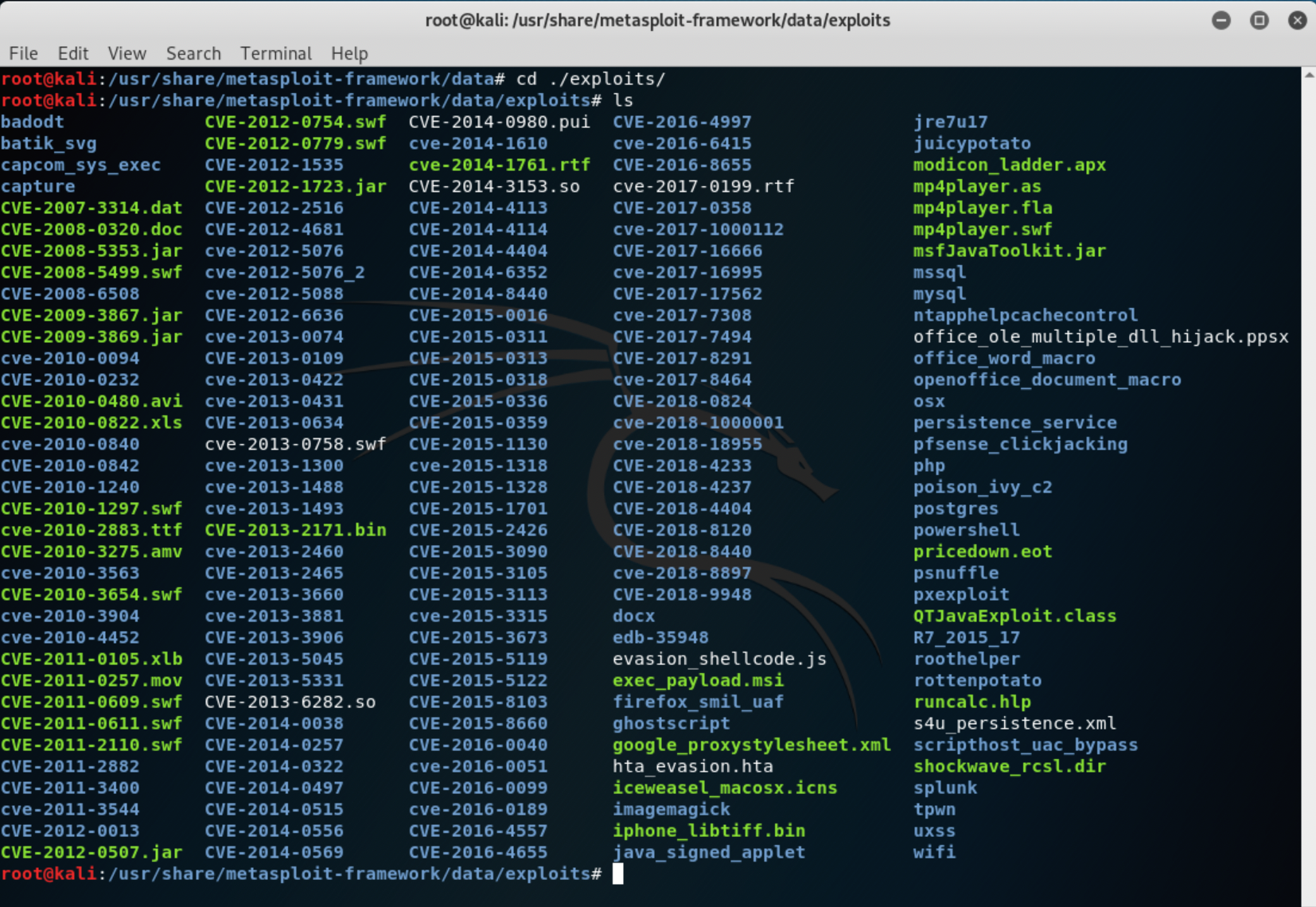Screen dimensions: 1316x907
Task: Click the entry 'CVE-2014-0569'
Action: click(x=274, y=852)
